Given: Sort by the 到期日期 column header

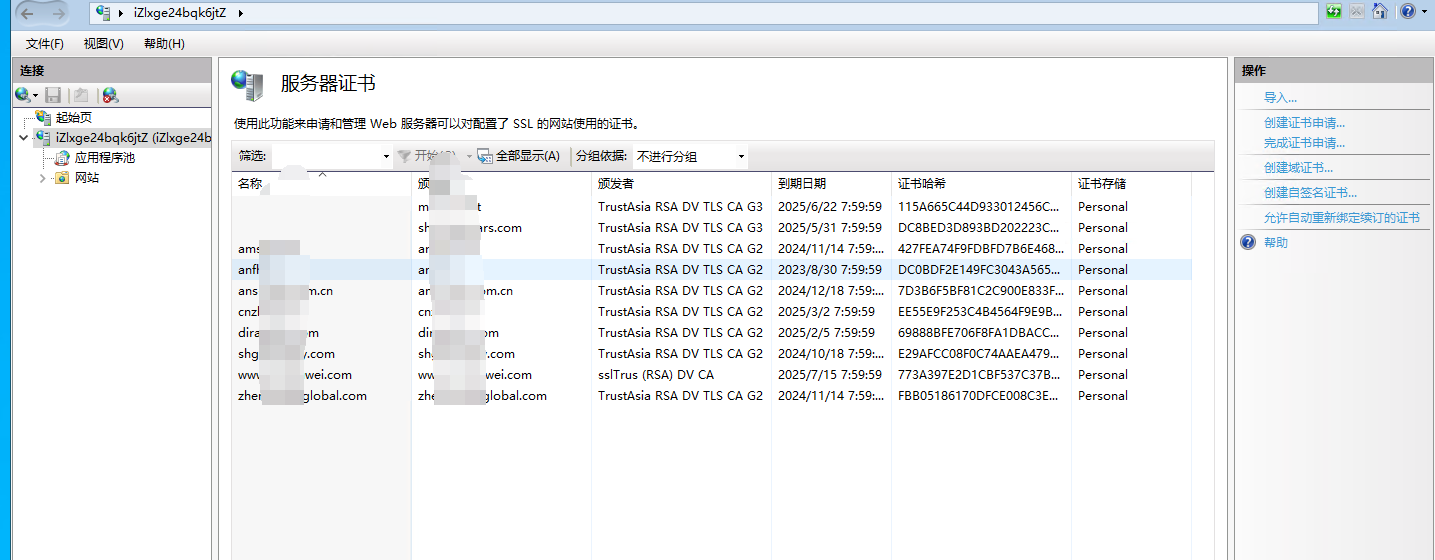Looking at the screenshot, I should click(802, 184).
